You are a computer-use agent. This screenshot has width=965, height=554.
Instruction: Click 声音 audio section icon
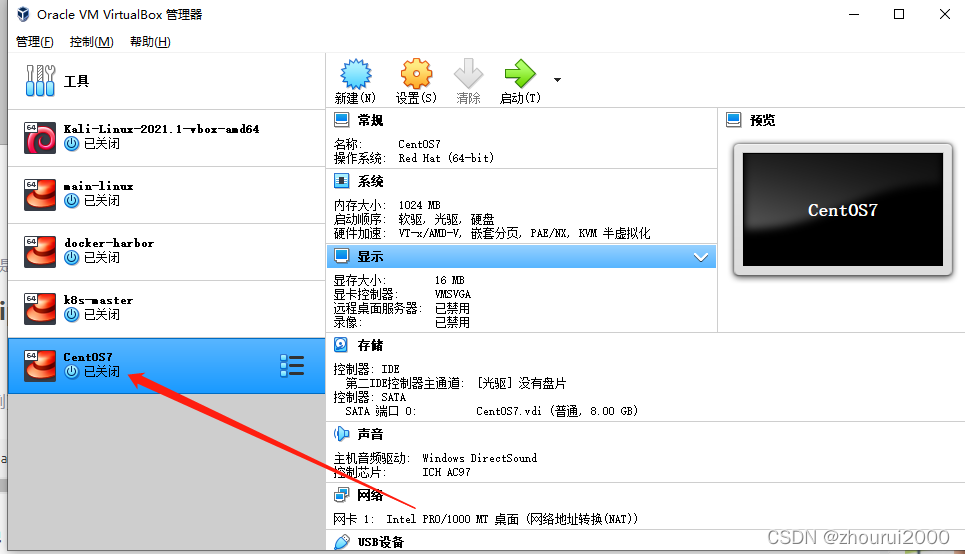pos(342,434)
